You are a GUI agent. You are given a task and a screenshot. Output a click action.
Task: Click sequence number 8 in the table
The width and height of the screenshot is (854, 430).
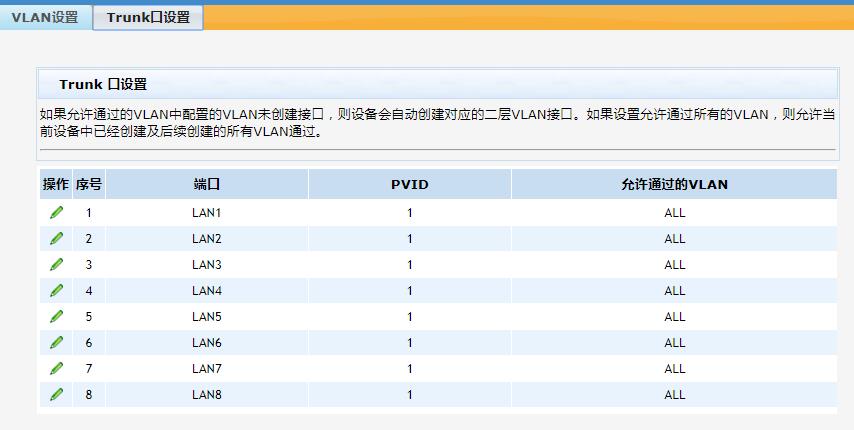pyautogui.click(x=89, y=395)
